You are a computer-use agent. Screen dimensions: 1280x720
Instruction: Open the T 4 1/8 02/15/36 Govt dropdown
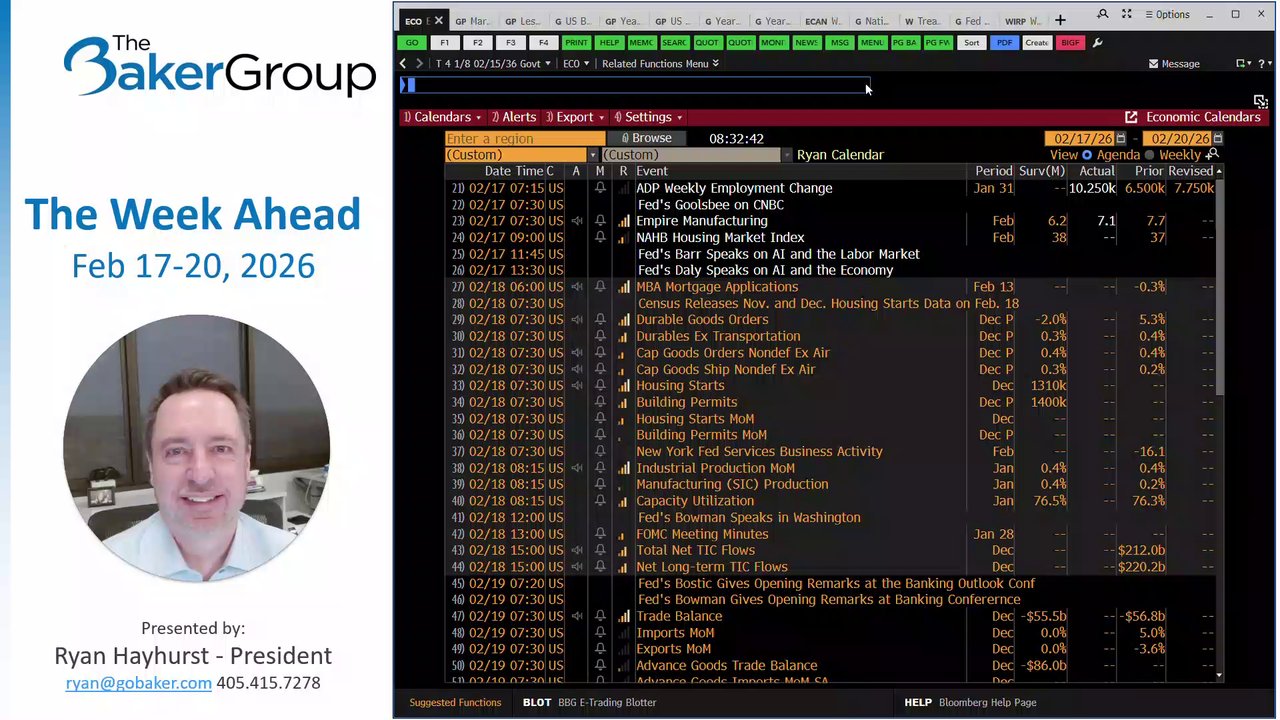click(x=493, y=64)
